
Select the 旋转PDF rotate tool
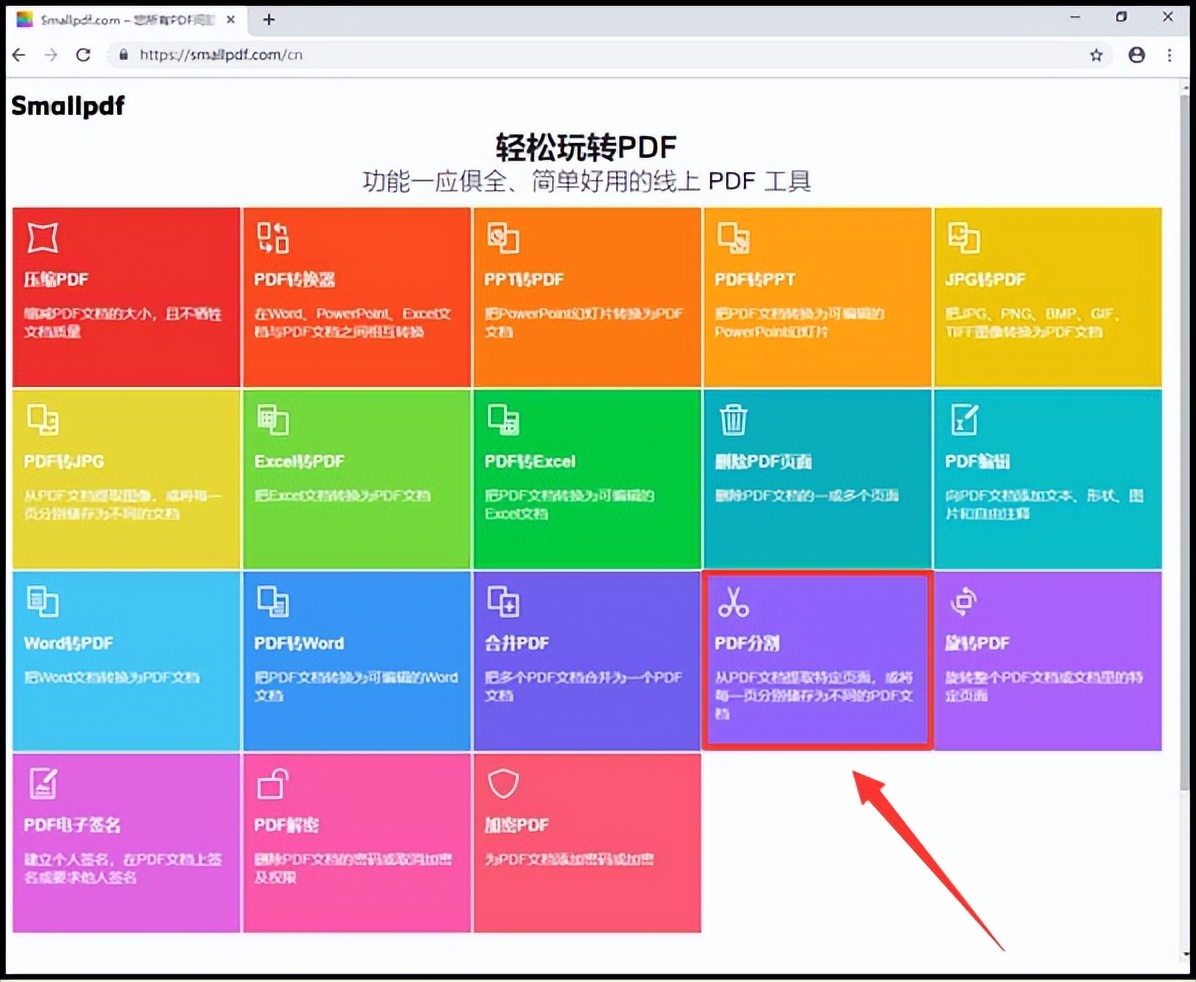pos(963,601)
